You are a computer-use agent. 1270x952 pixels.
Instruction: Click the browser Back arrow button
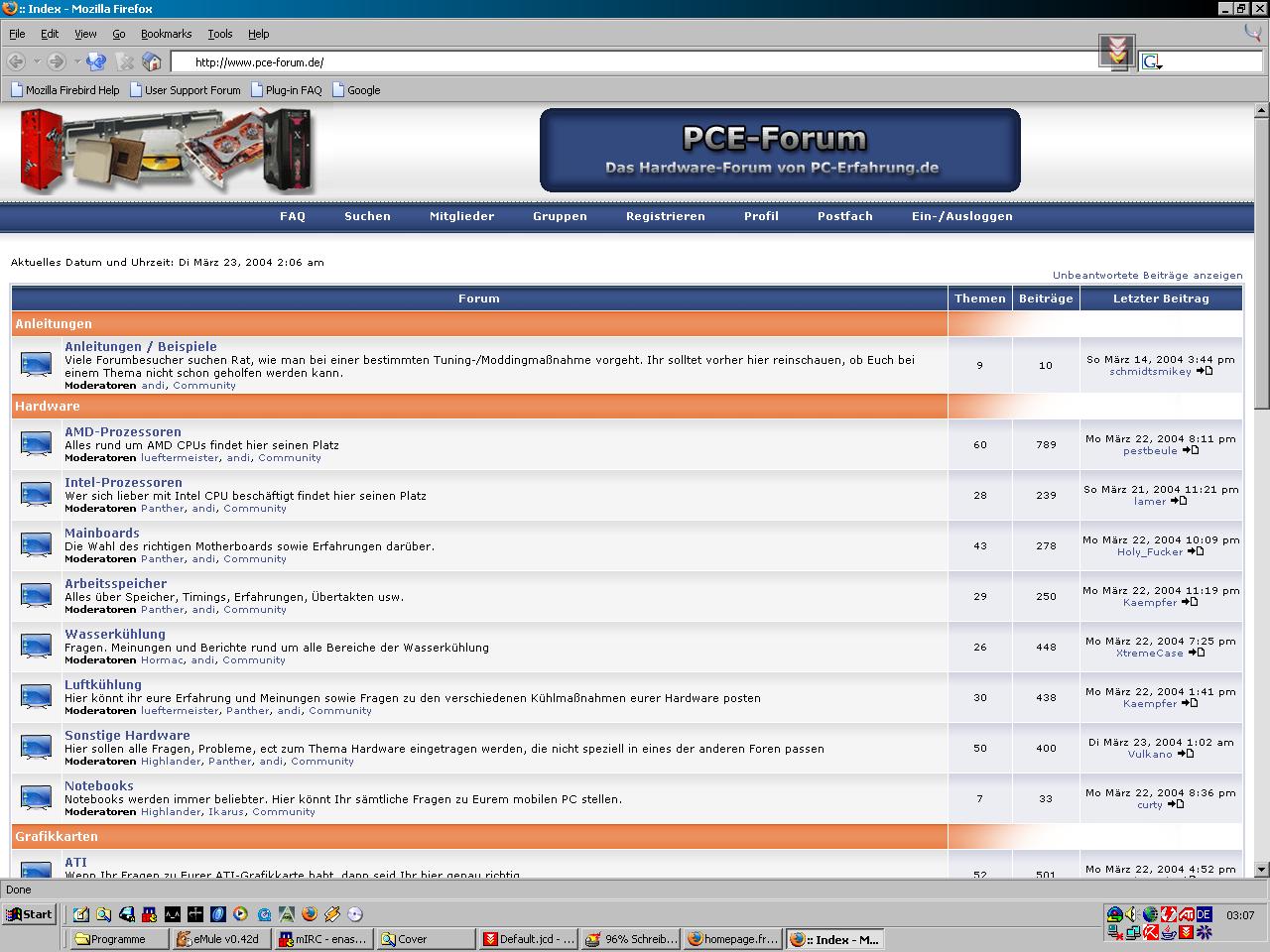(x=16, y=61)
